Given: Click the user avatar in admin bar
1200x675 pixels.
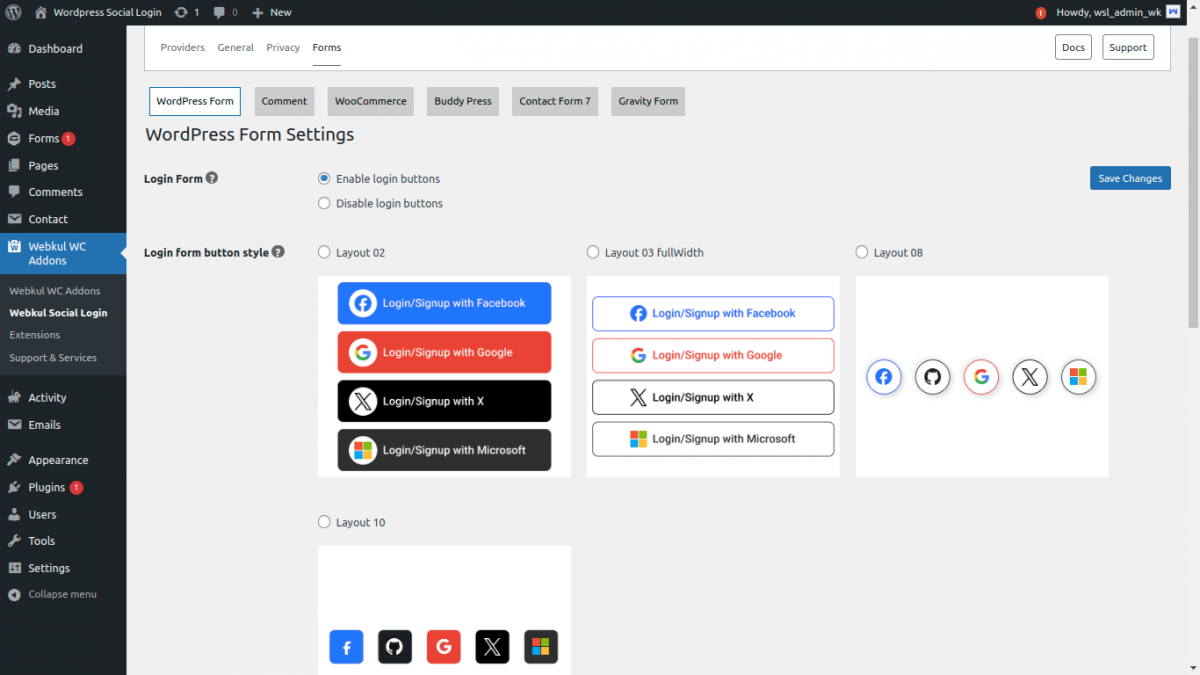Looking at the screenshot, I should (1173, 12).
